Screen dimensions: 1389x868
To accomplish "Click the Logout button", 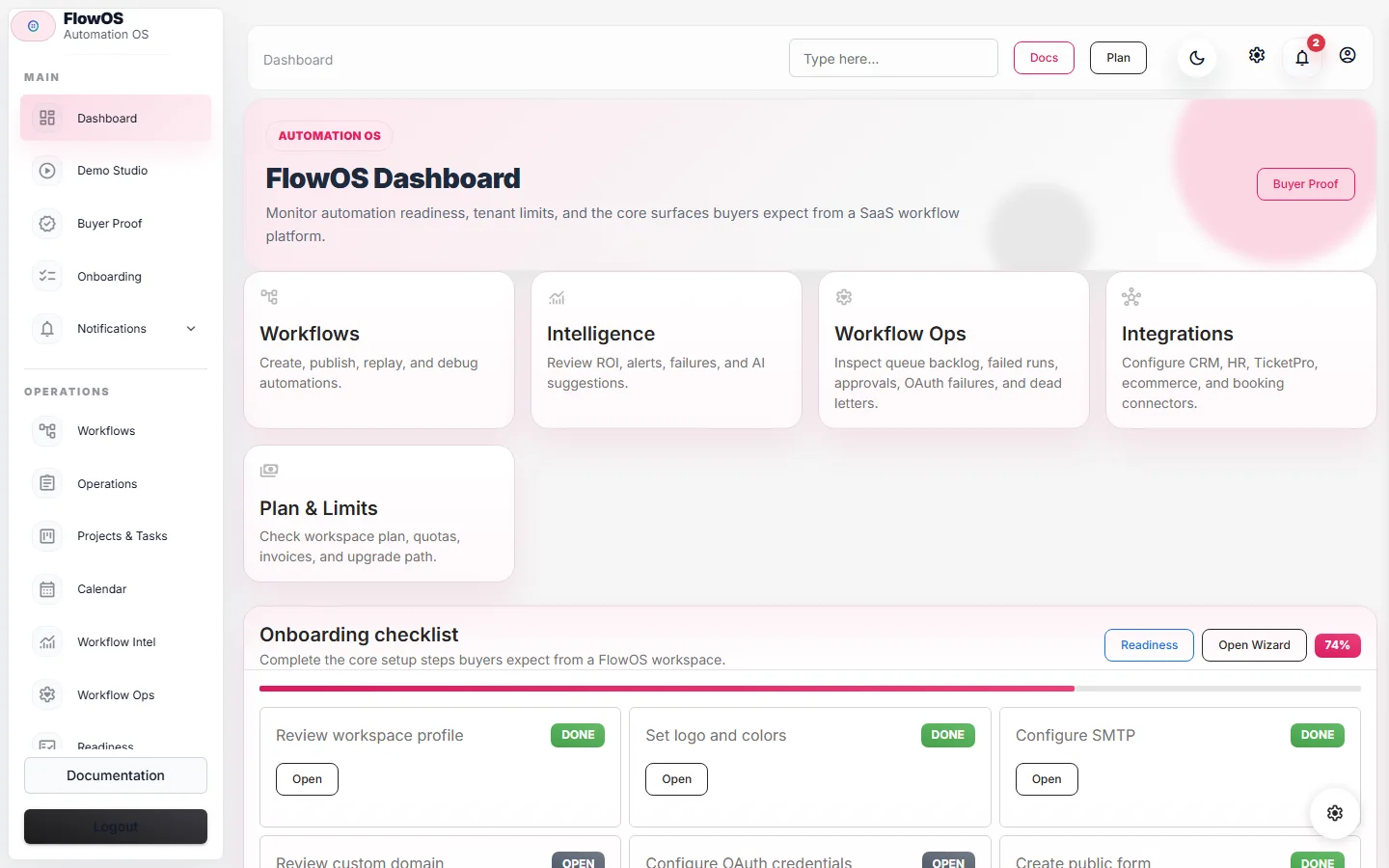I will tap(116, 827).
